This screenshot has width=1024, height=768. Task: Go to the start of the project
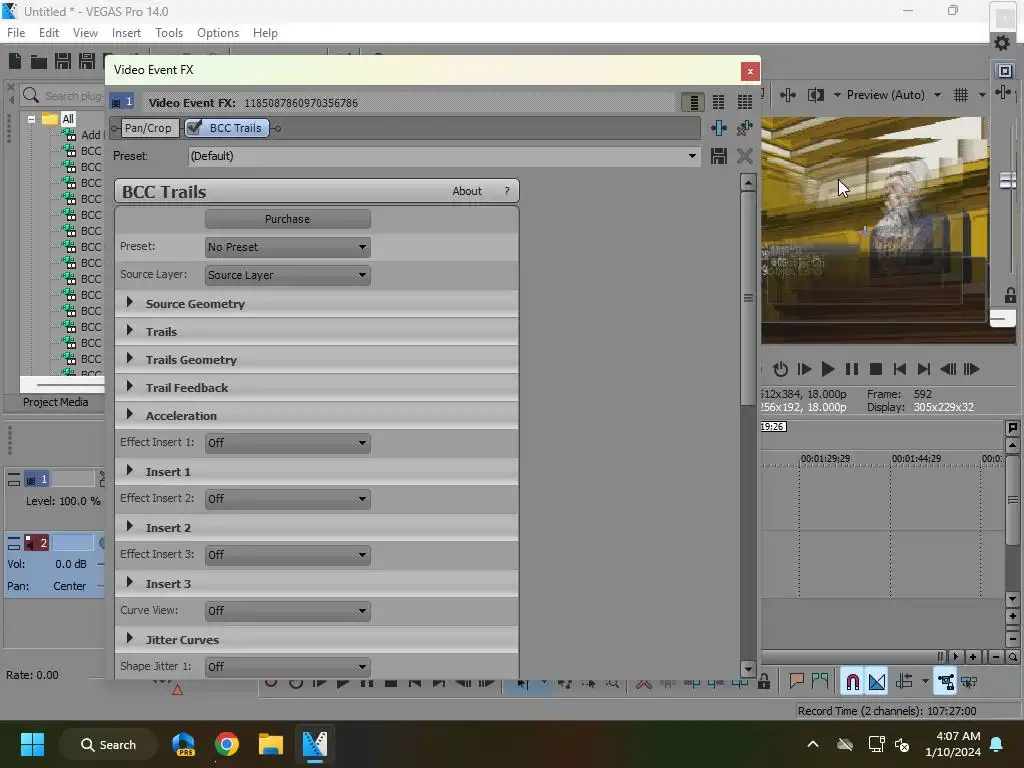(x=899, y=370)
